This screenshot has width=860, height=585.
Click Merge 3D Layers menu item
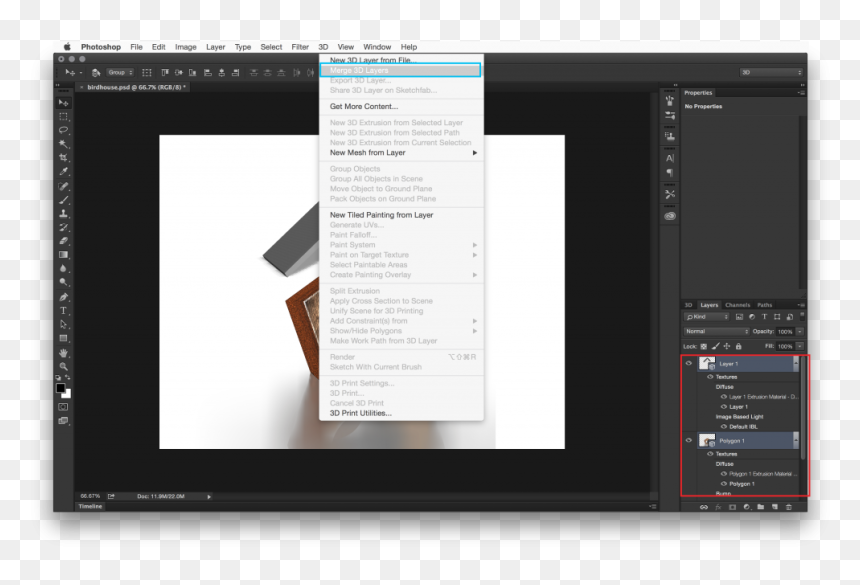tap(401, 70)
